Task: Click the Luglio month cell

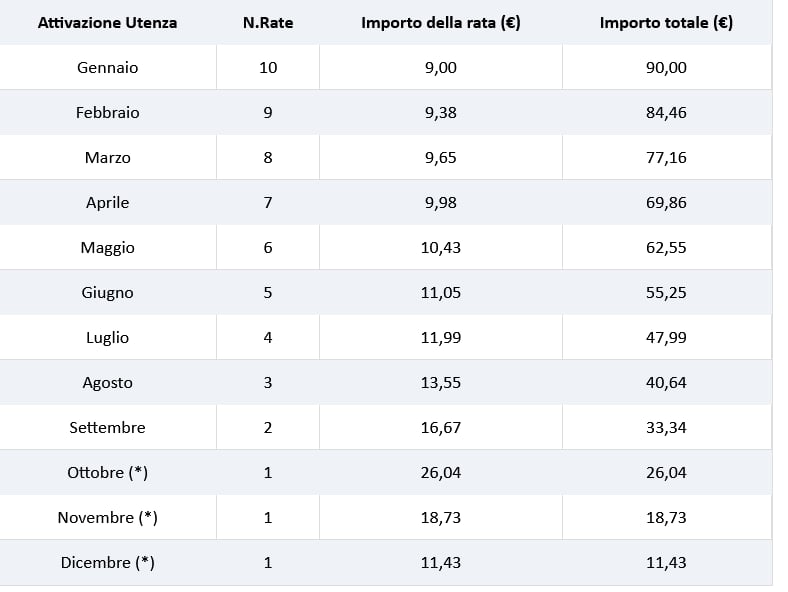Action: tap(107, 338)
